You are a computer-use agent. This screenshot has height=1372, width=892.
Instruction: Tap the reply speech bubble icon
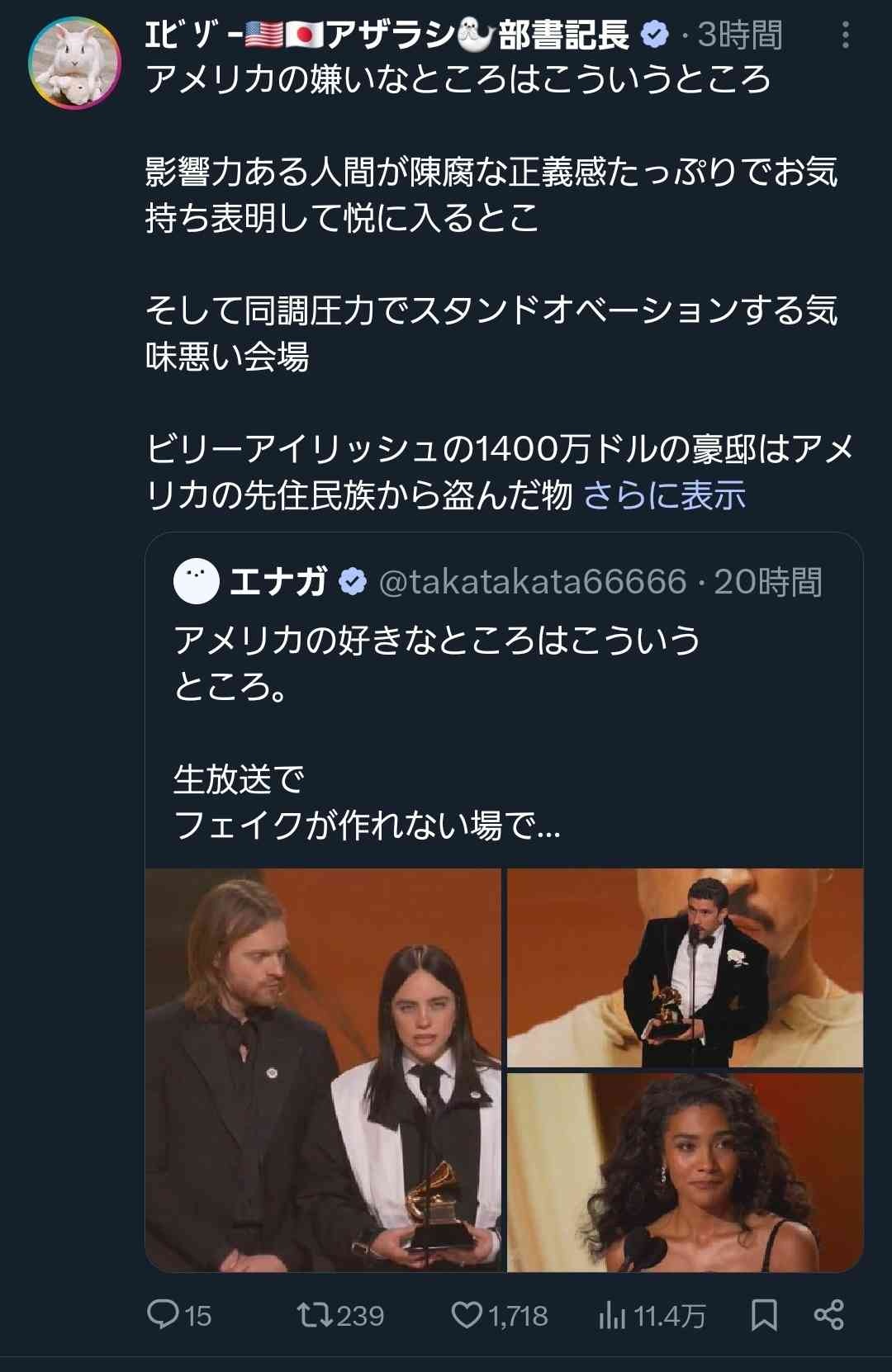tap(163, 1314)
